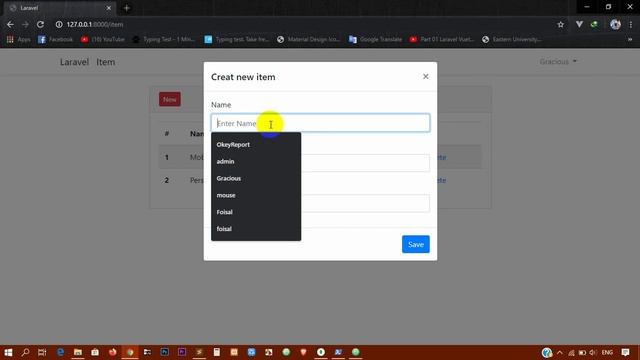Screen dimensions: 640x360
Task: Choose the capitalized Foisal suggestion
Action: pos(256,212)
